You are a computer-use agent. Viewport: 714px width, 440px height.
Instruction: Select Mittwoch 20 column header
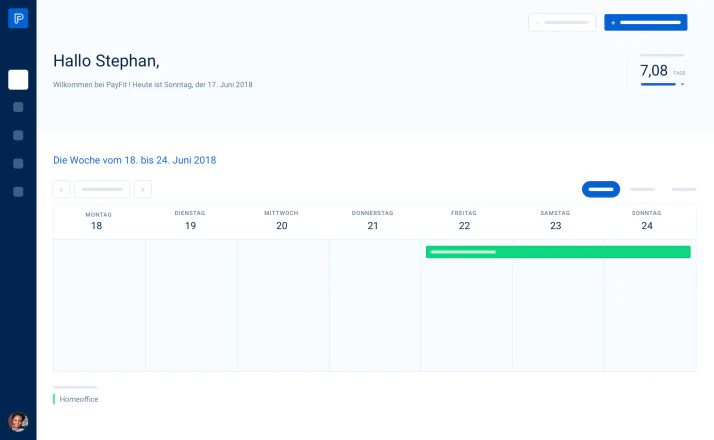point(281,220)
